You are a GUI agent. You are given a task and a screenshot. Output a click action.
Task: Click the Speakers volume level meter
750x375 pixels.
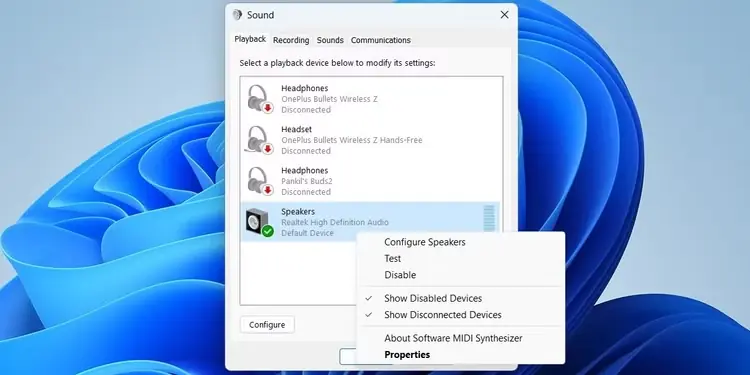click(489, 219)
